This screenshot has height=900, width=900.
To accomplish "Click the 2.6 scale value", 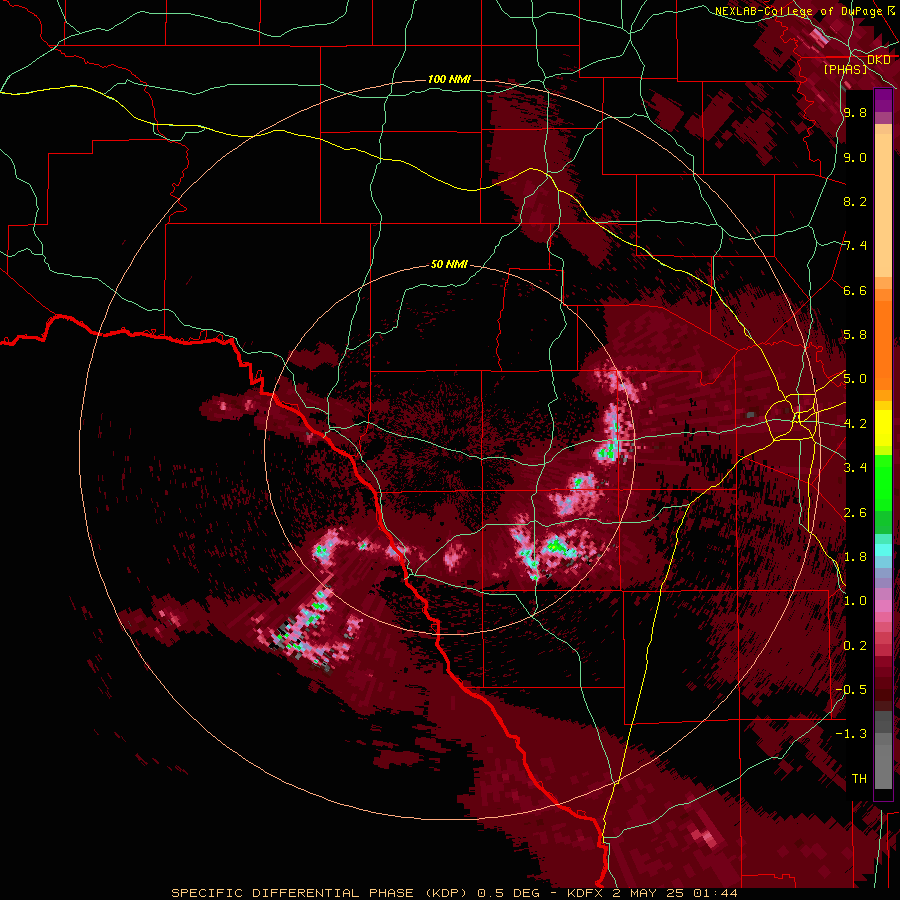I will [855, 513].
